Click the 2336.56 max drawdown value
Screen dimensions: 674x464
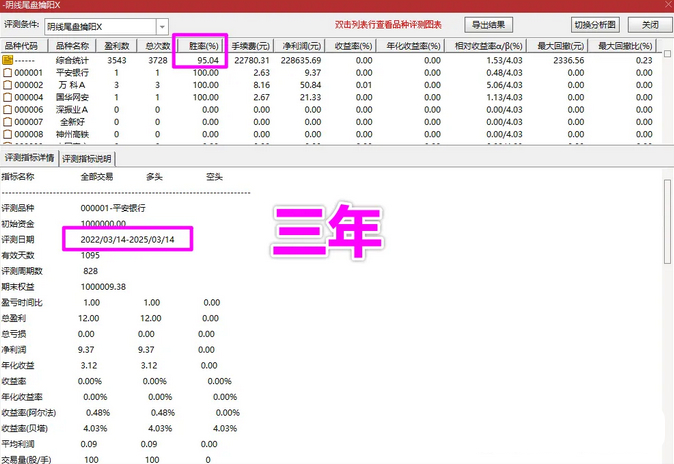569,60
